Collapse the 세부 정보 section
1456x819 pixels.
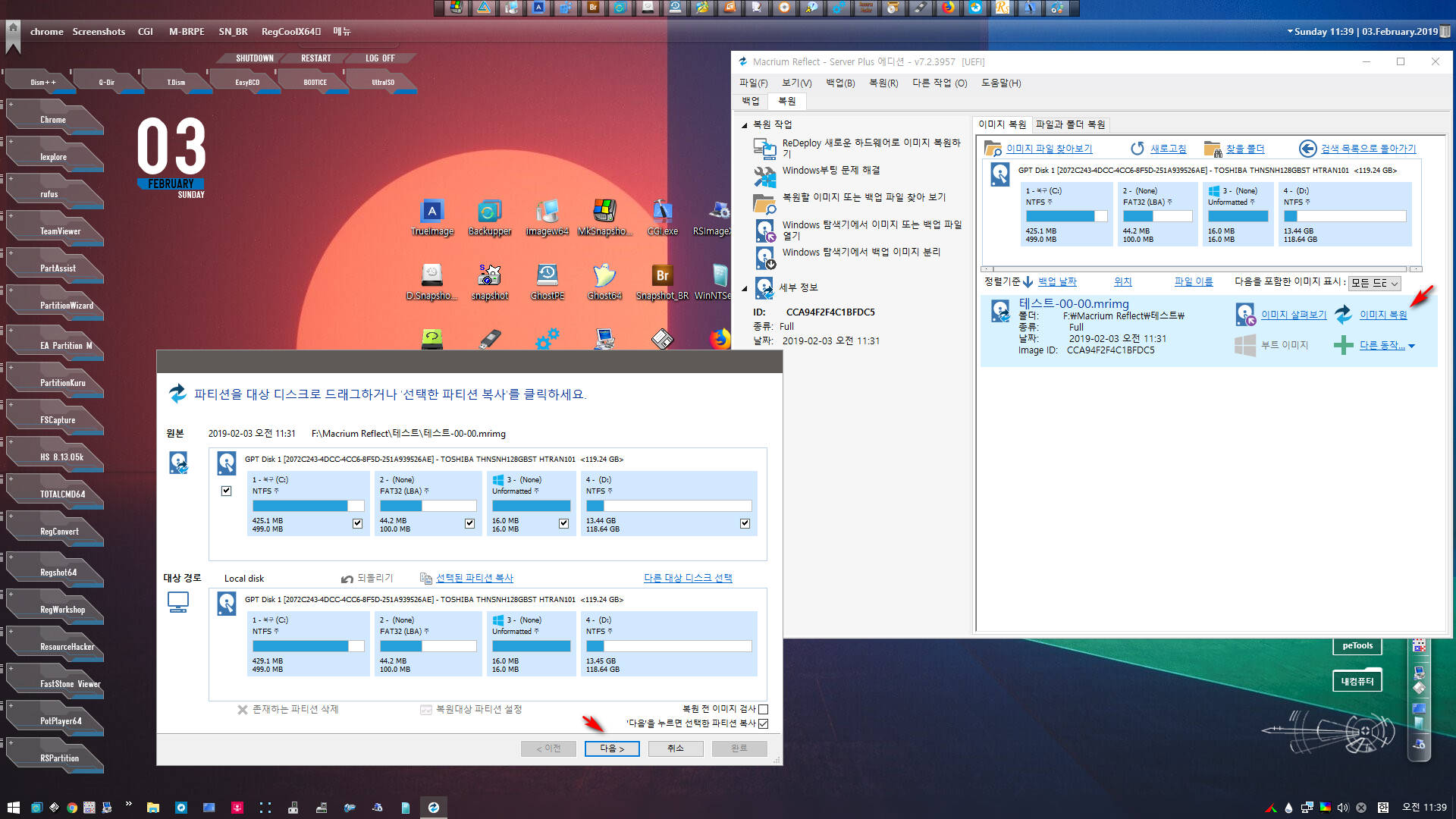pyautogui.click(x=744, y=288)
